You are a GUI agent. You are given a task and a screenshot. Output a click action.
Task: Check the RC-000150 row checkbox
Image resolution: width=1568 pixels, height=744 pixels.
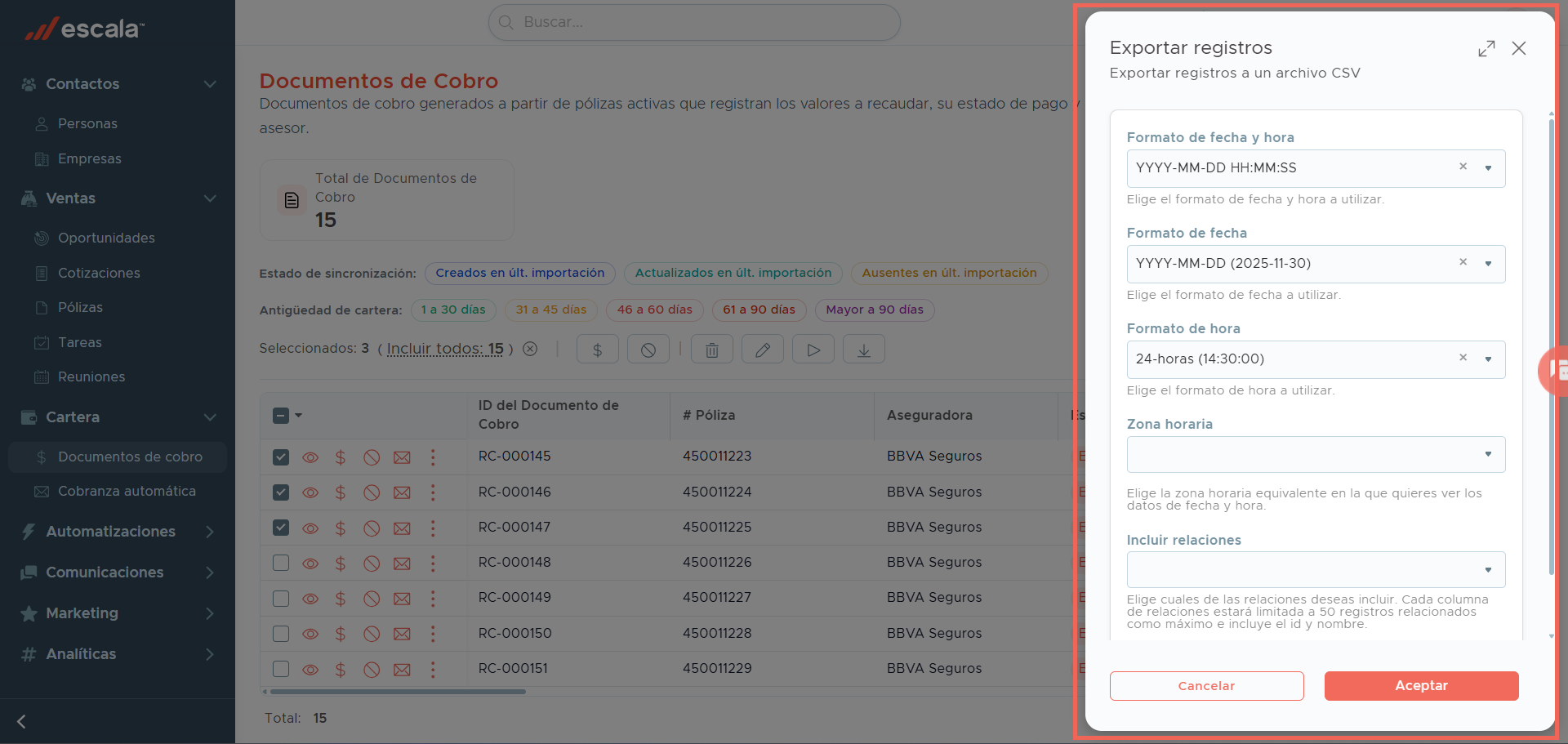click(x=281, y=633)
